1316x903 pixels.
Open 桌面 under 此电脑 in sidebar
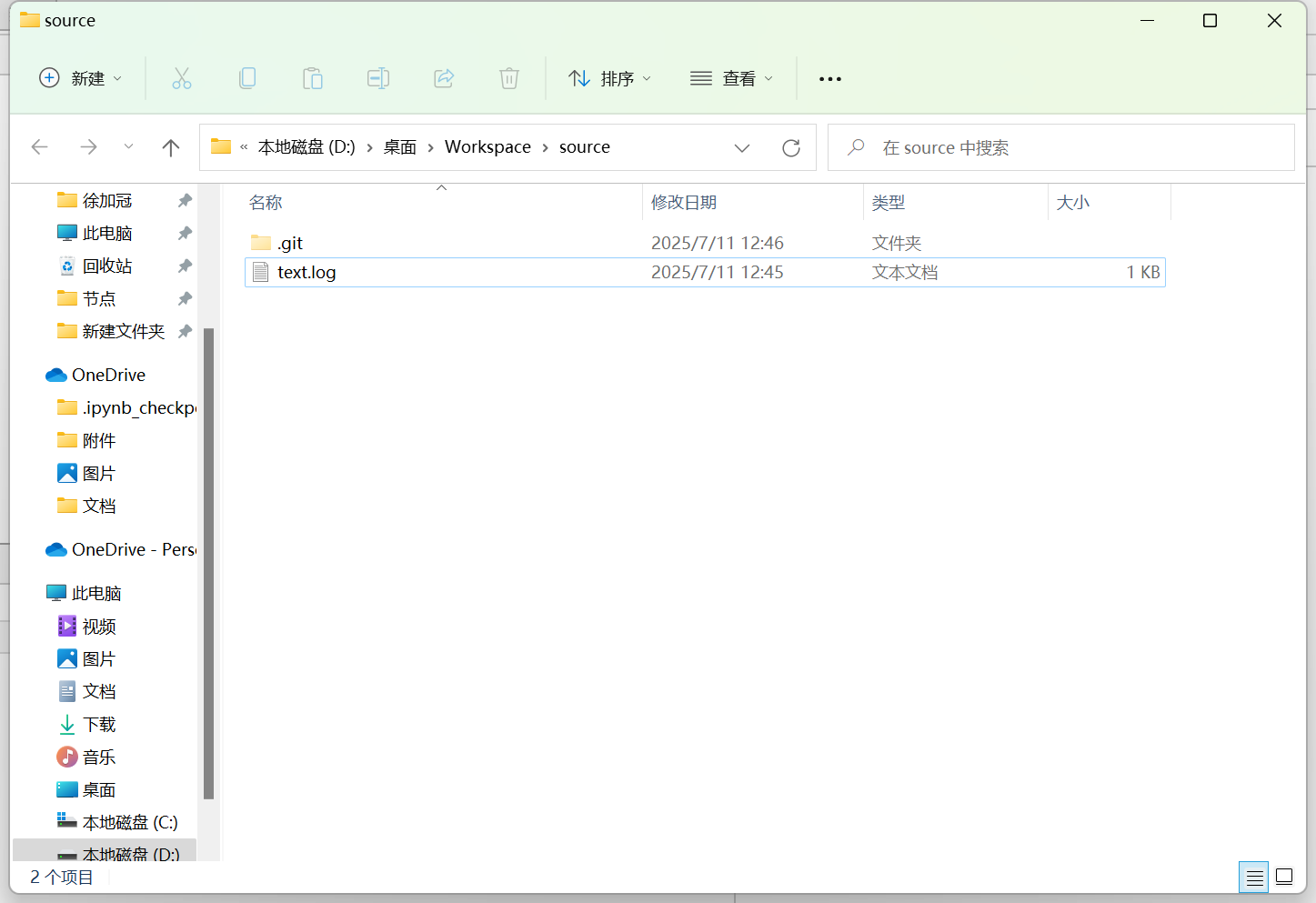pos(99,789)
